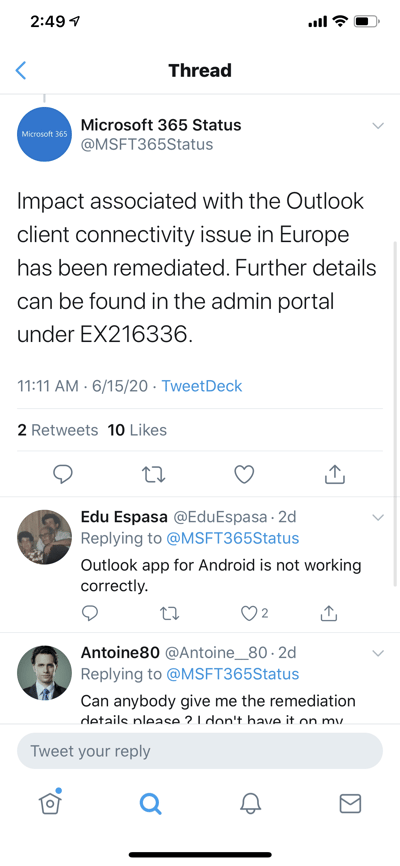This screenshot has height=866, width=400.
Task: Tap the Tweet your reply field
Action: (x=200, y=751)
